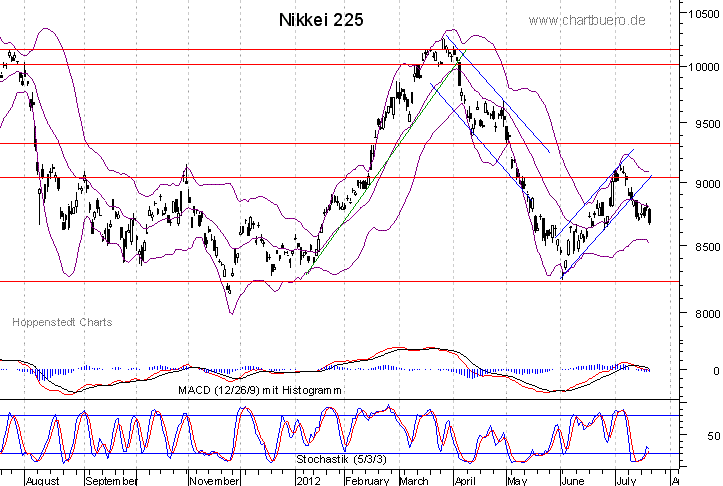Click the March date label
The width and height of the screenshot is (723, 486).
pyautogui.click(x=414, y=481)
